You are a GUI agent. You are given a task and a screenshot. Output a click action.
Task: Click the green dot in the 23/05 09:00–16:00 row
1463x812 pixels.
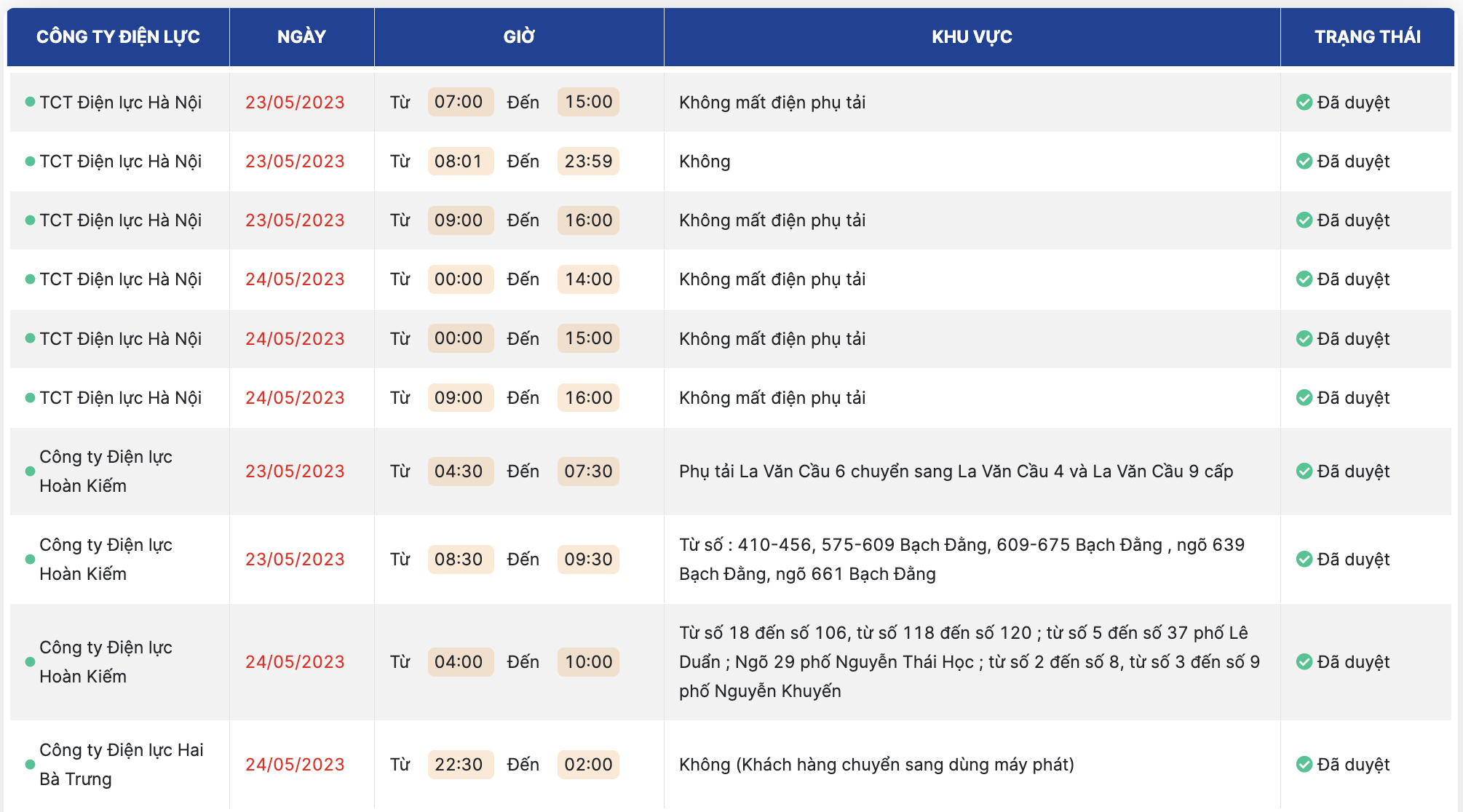point(30,220)
